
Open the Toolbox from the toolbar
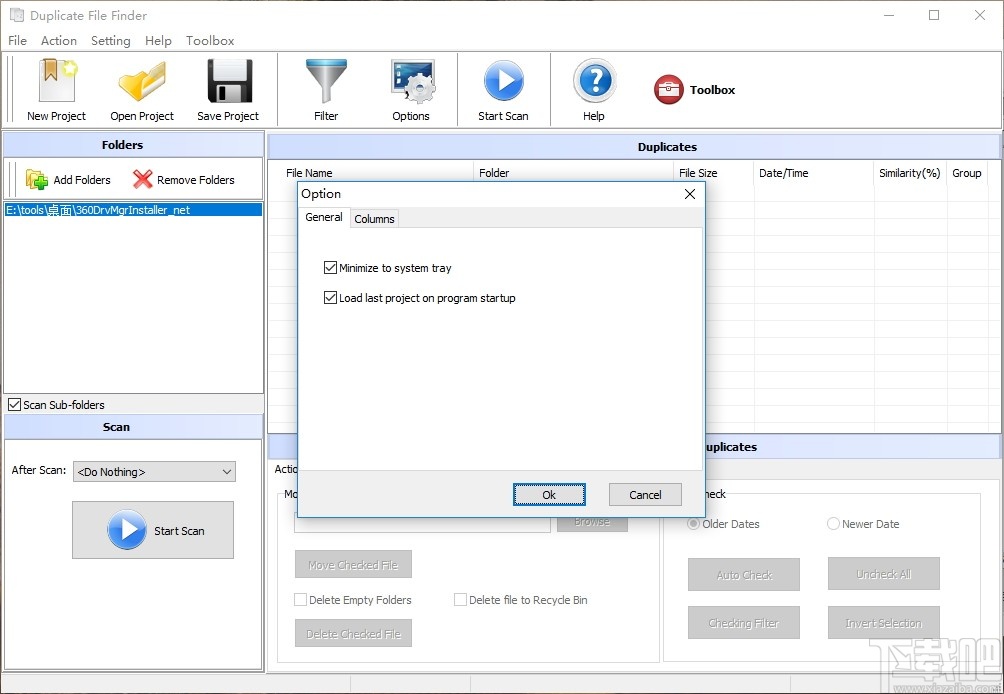pos(694,88)
